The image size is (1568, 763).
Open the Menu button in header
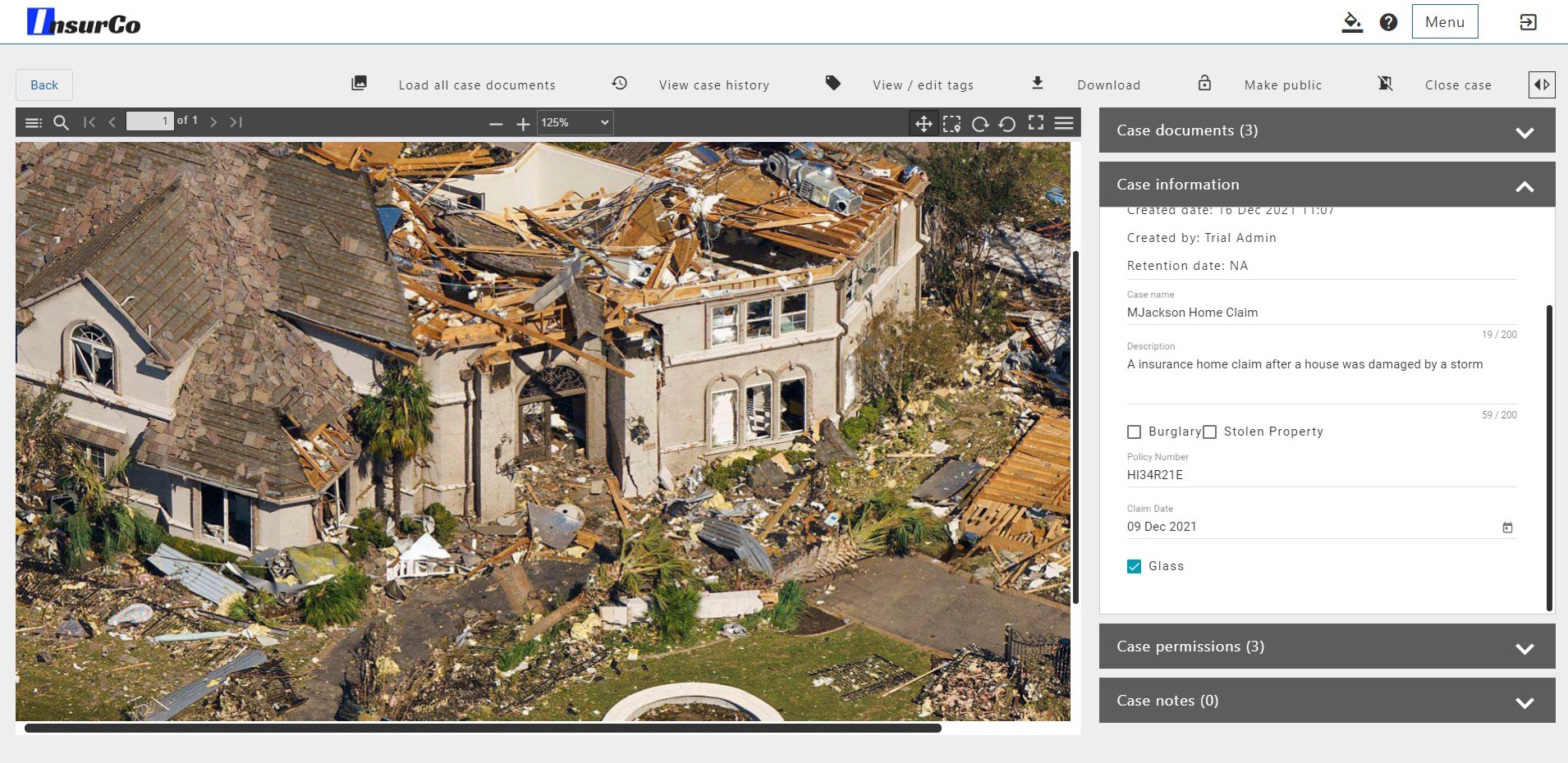pyautogui.click(x=1444, y=22)
